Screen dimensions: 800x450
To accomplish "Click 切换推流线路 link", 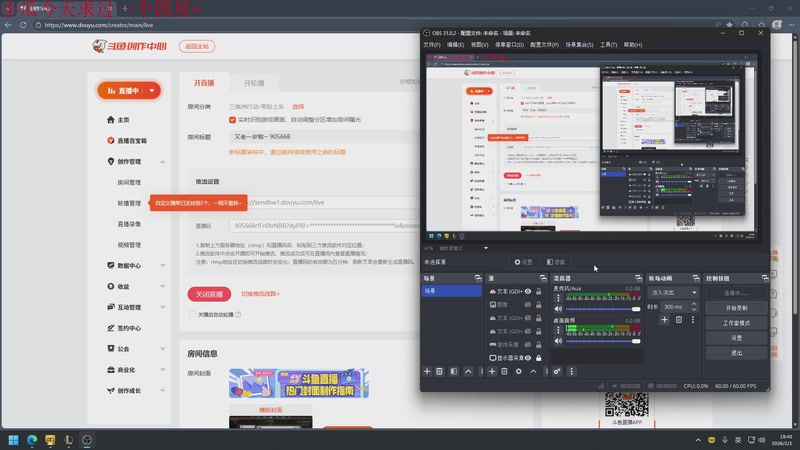I will click(x=260, y=294).
